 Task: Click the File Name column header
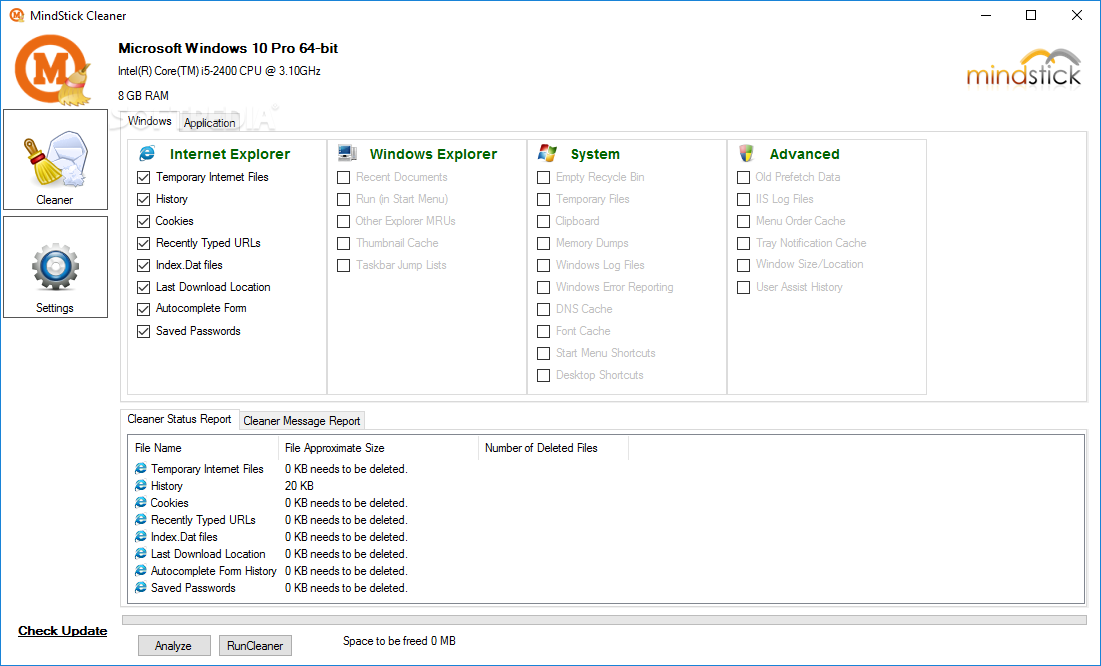(204, 448)
